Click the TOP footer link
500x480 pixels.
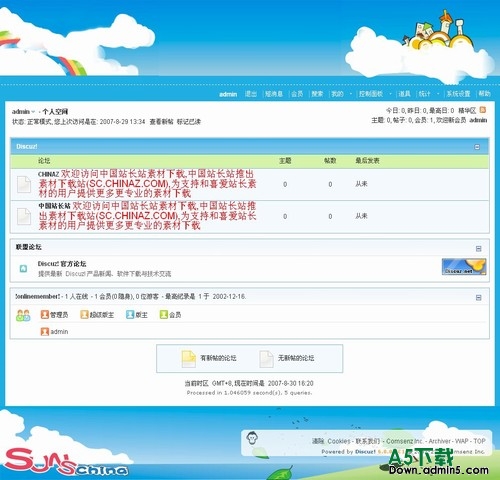479,441
